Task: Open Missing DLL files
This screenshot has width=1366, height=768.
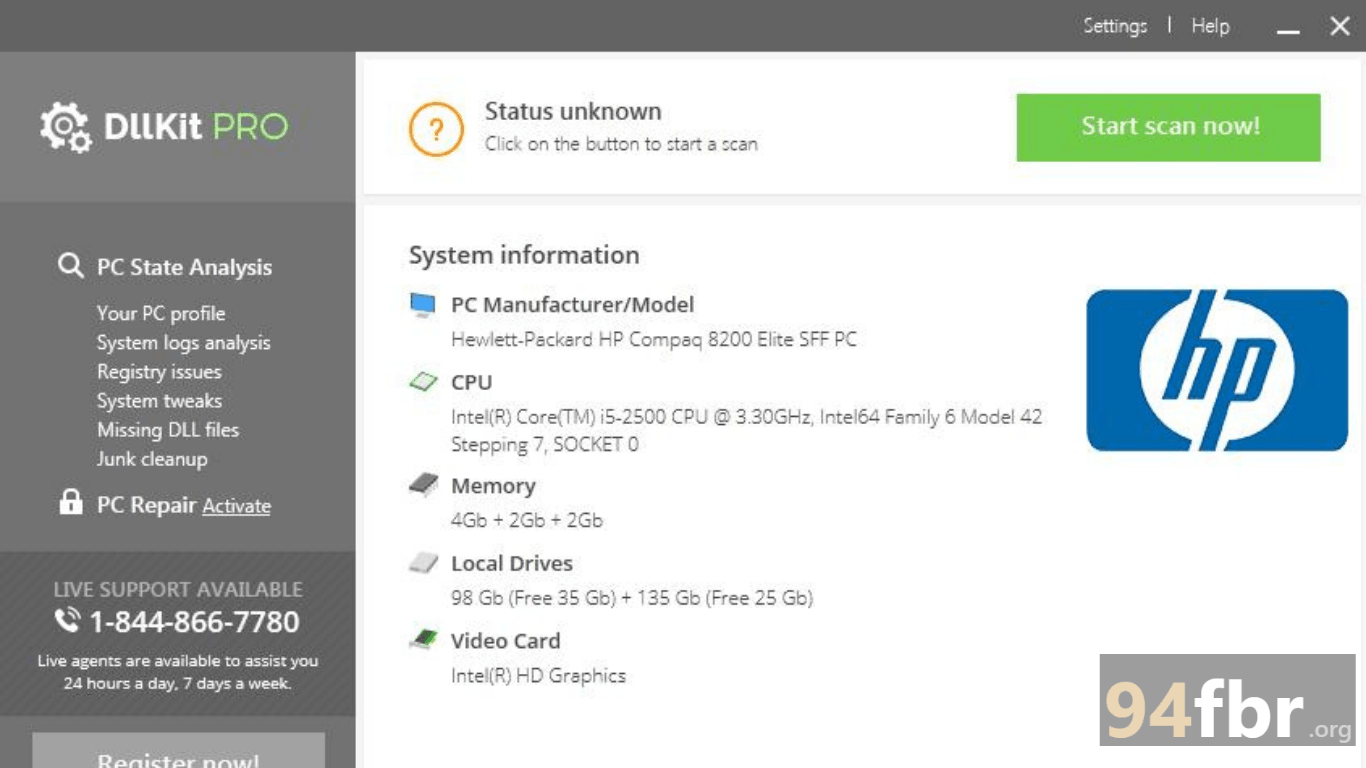Action: click(x=168, y=430)
